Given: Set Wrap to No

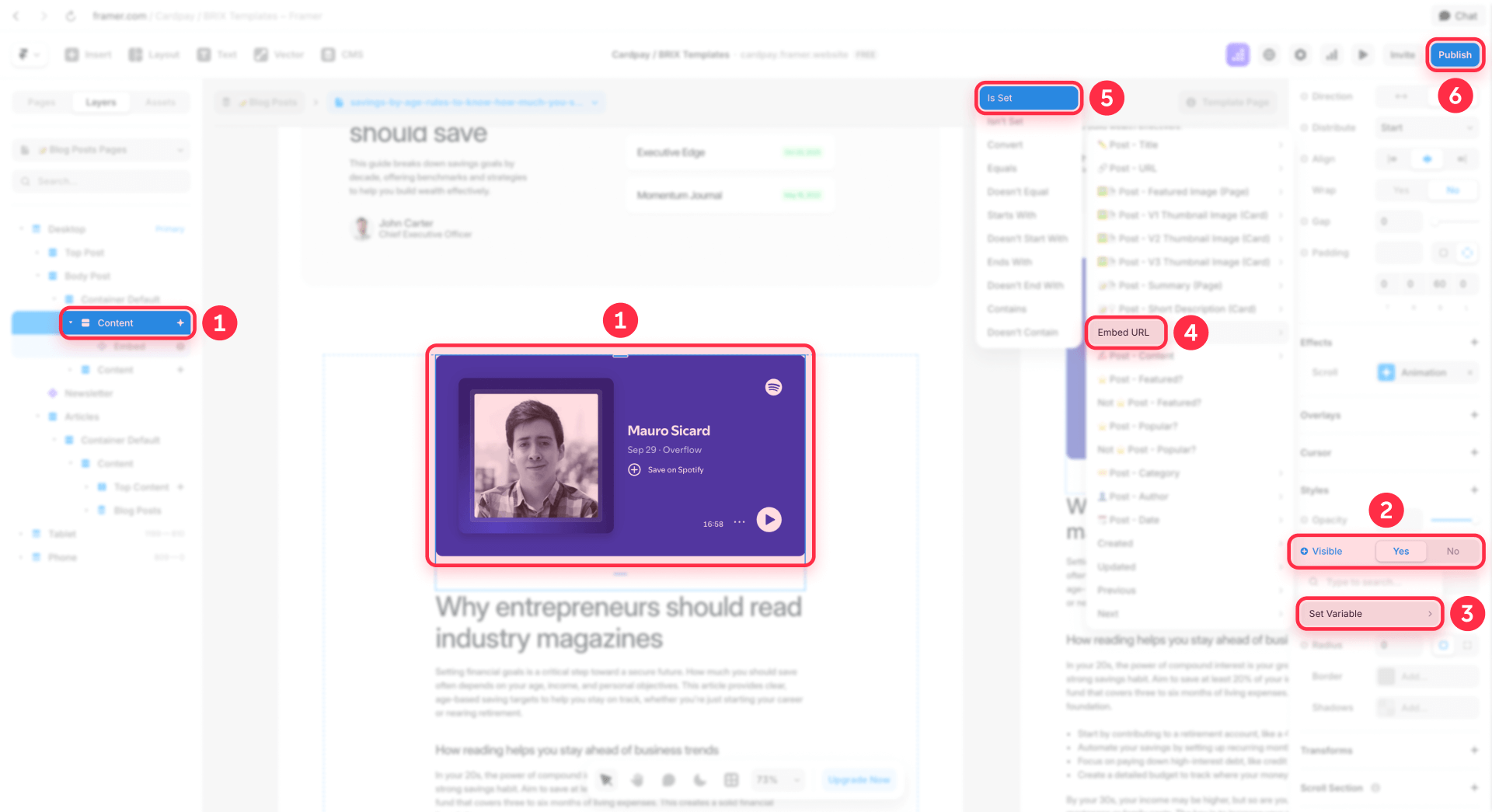Looking at the screenshot, I should 1452,190.
